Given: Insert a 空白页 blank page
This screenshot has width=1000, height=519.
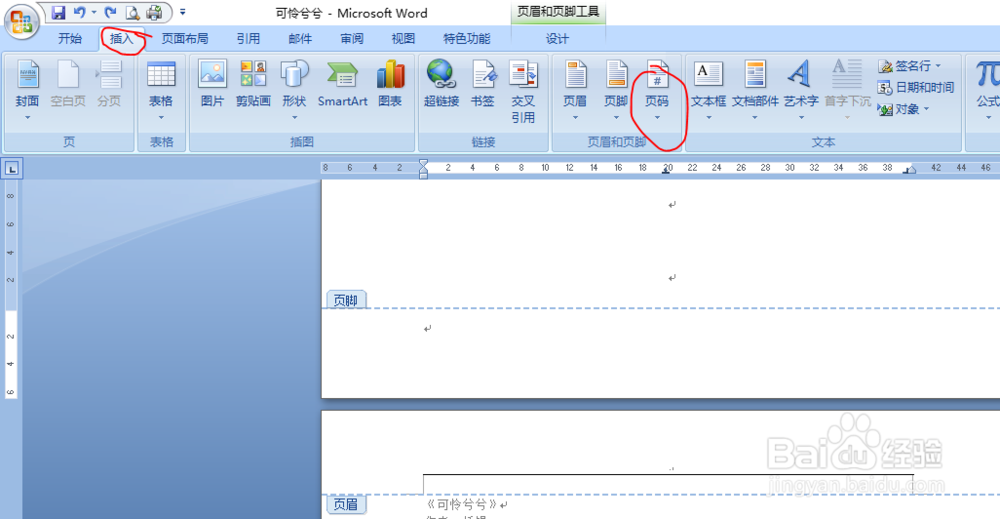Looking at the screenshot, I should click(x=68, y=84).
